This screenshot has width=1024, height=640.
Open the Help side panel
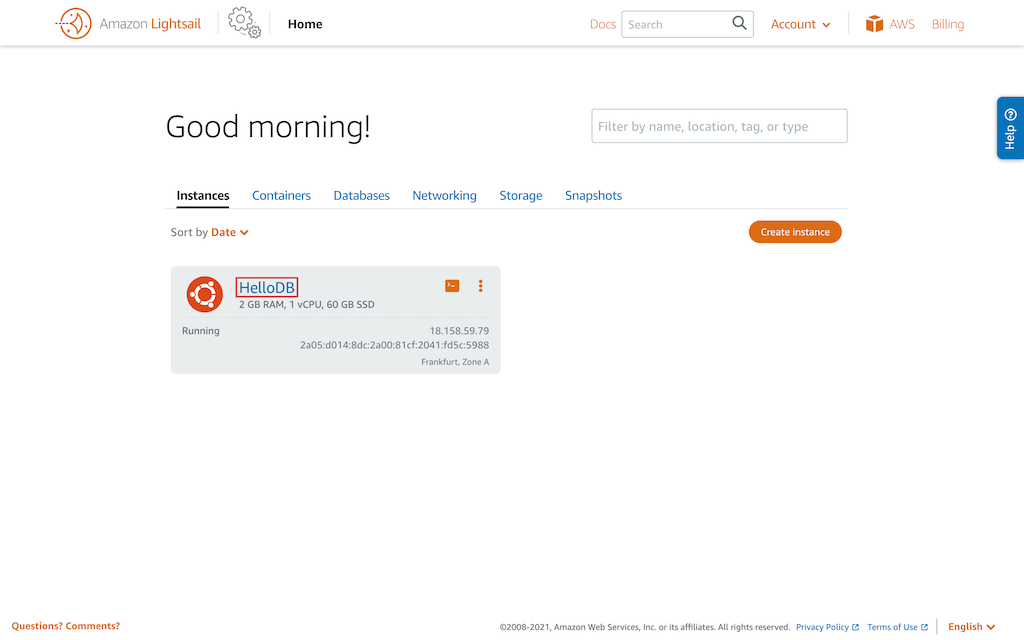point(1010,128)
